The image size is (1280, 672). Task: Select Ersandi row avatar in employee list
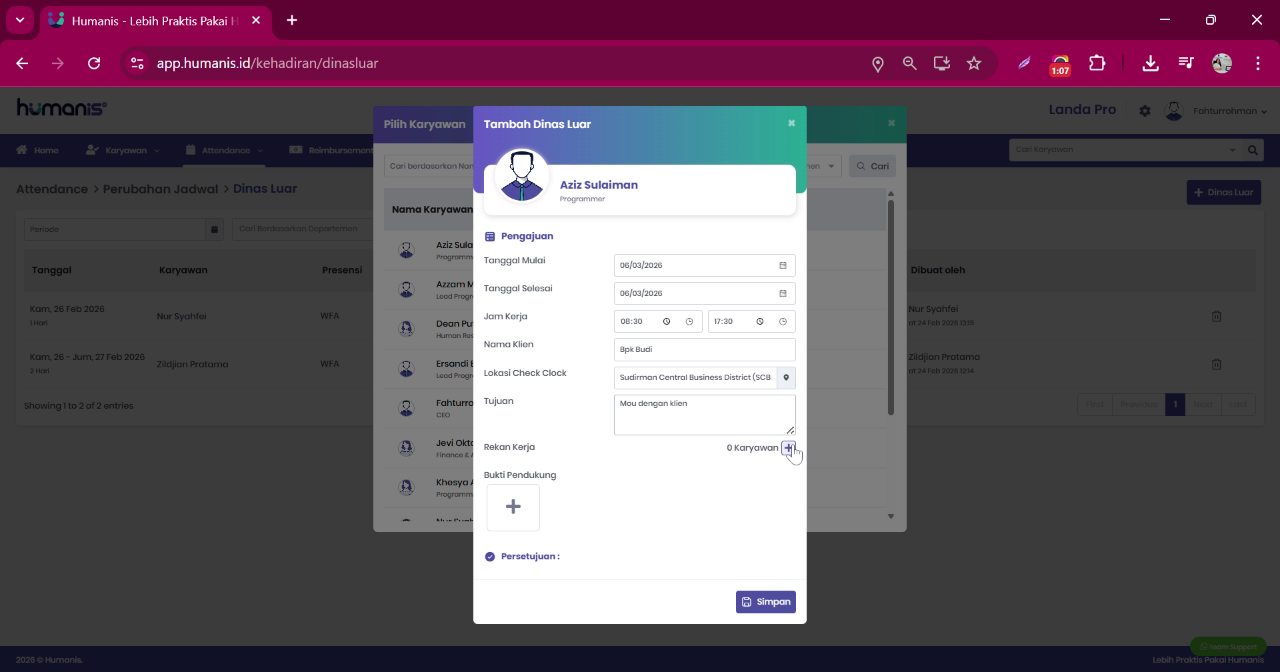(x=406, y=369)
